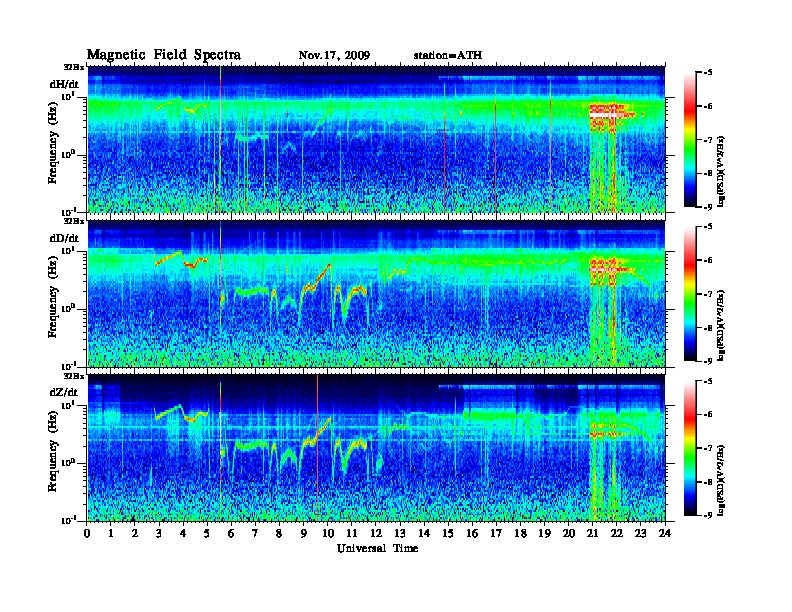Click the dZ/dt panel label
The image size is (792, 612).
pyautogui.click(x=64, y=393)
